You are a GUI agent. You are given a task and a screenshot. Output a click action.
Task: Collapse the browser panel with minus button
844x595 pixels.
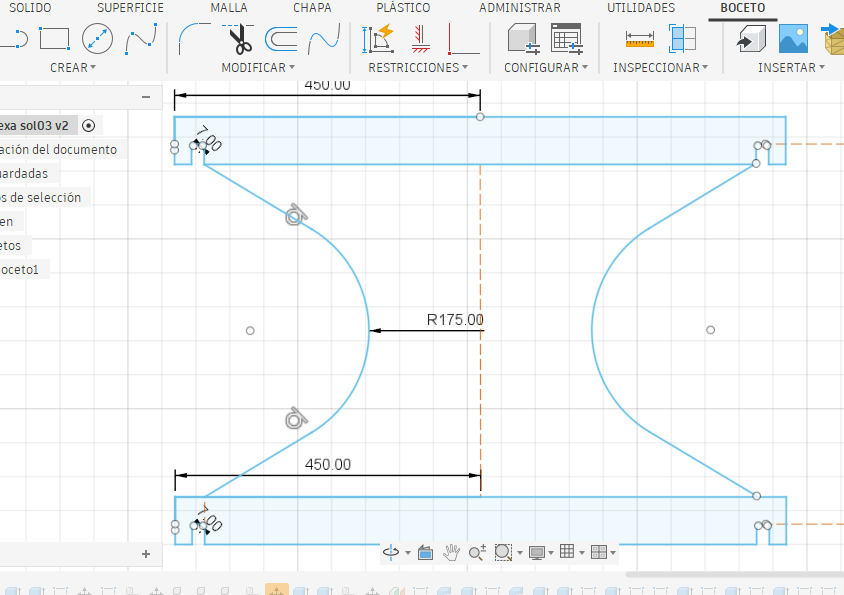coord(146,97)
